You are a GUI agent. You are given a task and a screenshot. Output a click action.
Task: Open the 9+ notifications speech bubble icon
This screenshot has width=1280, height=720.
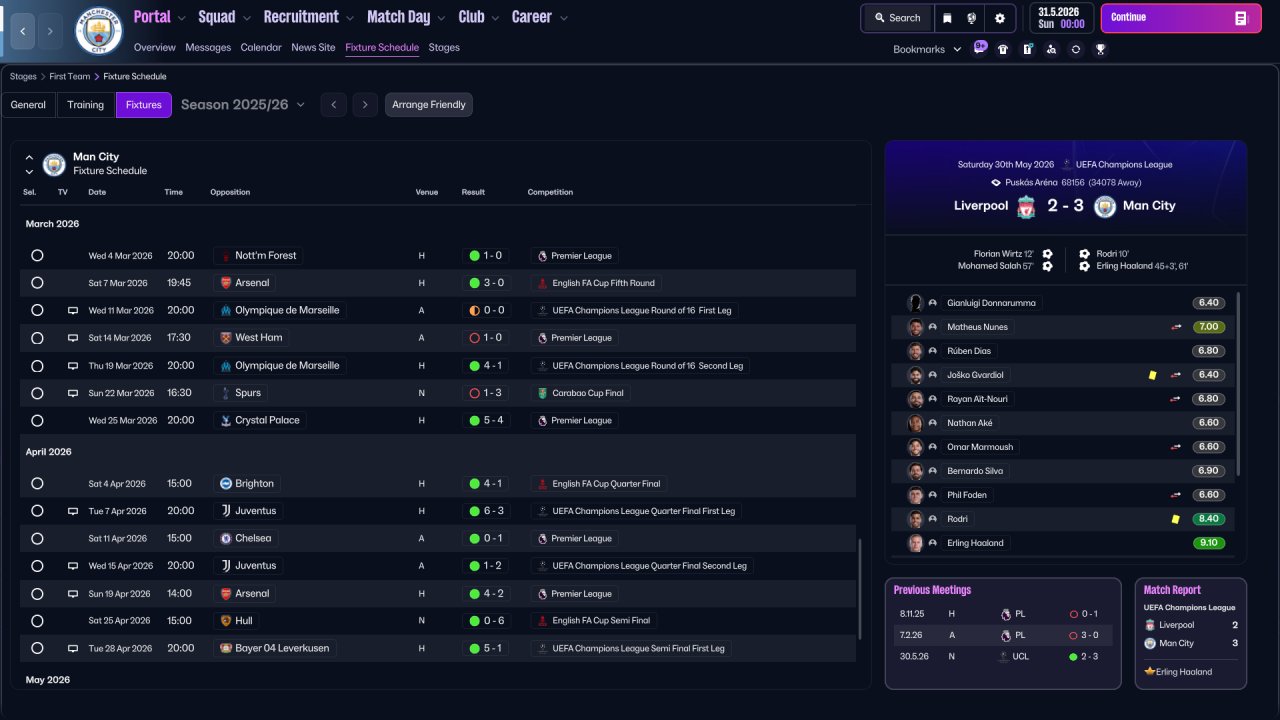tap(980, 47)
